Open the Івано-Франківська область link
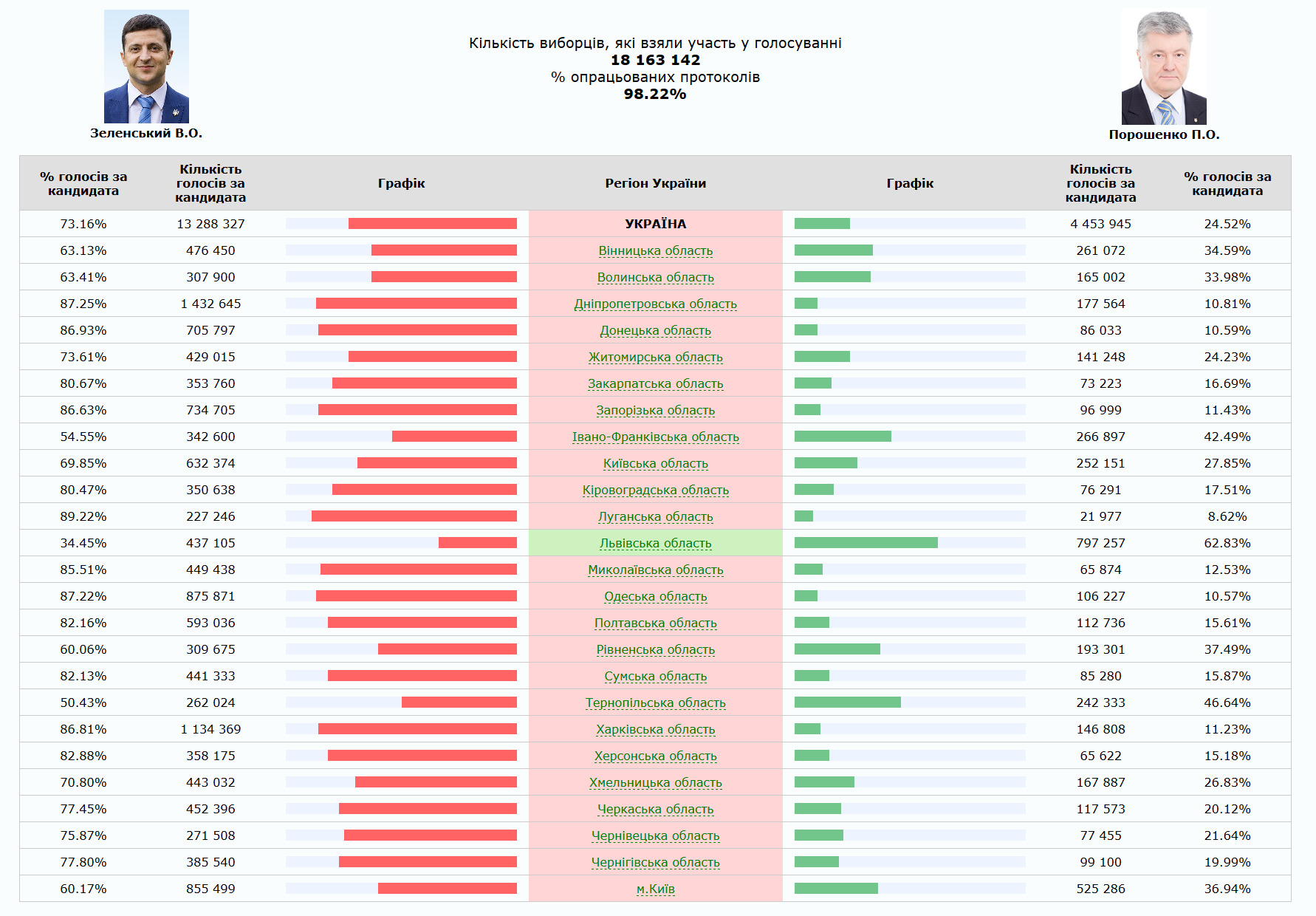This screenshot has width=1316, height=916. click(655, 437)
